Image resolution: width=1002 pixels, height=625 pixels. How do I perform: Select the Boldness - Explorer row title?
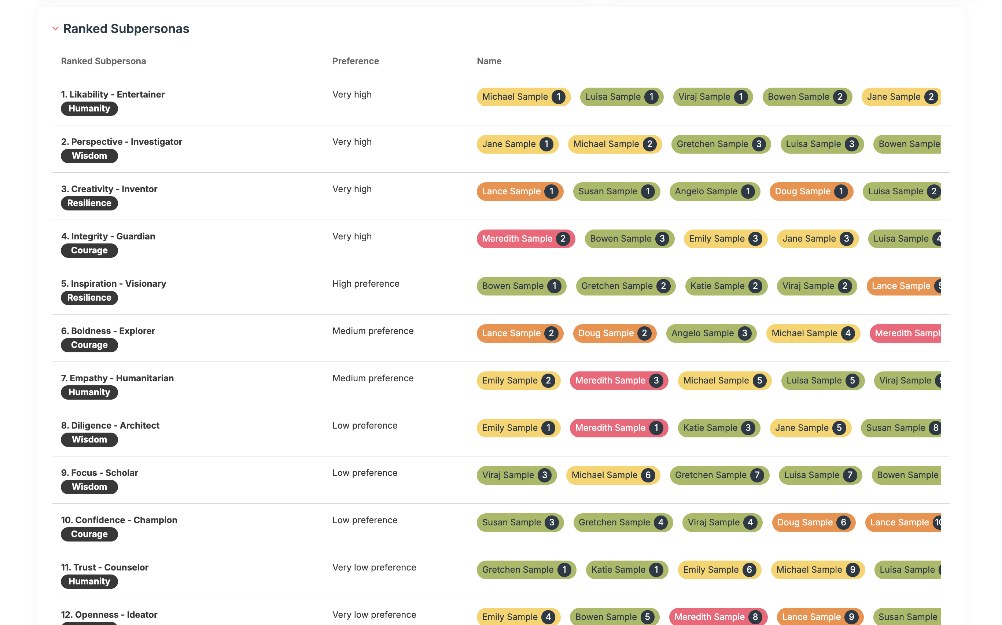click(x=108, y=331)
